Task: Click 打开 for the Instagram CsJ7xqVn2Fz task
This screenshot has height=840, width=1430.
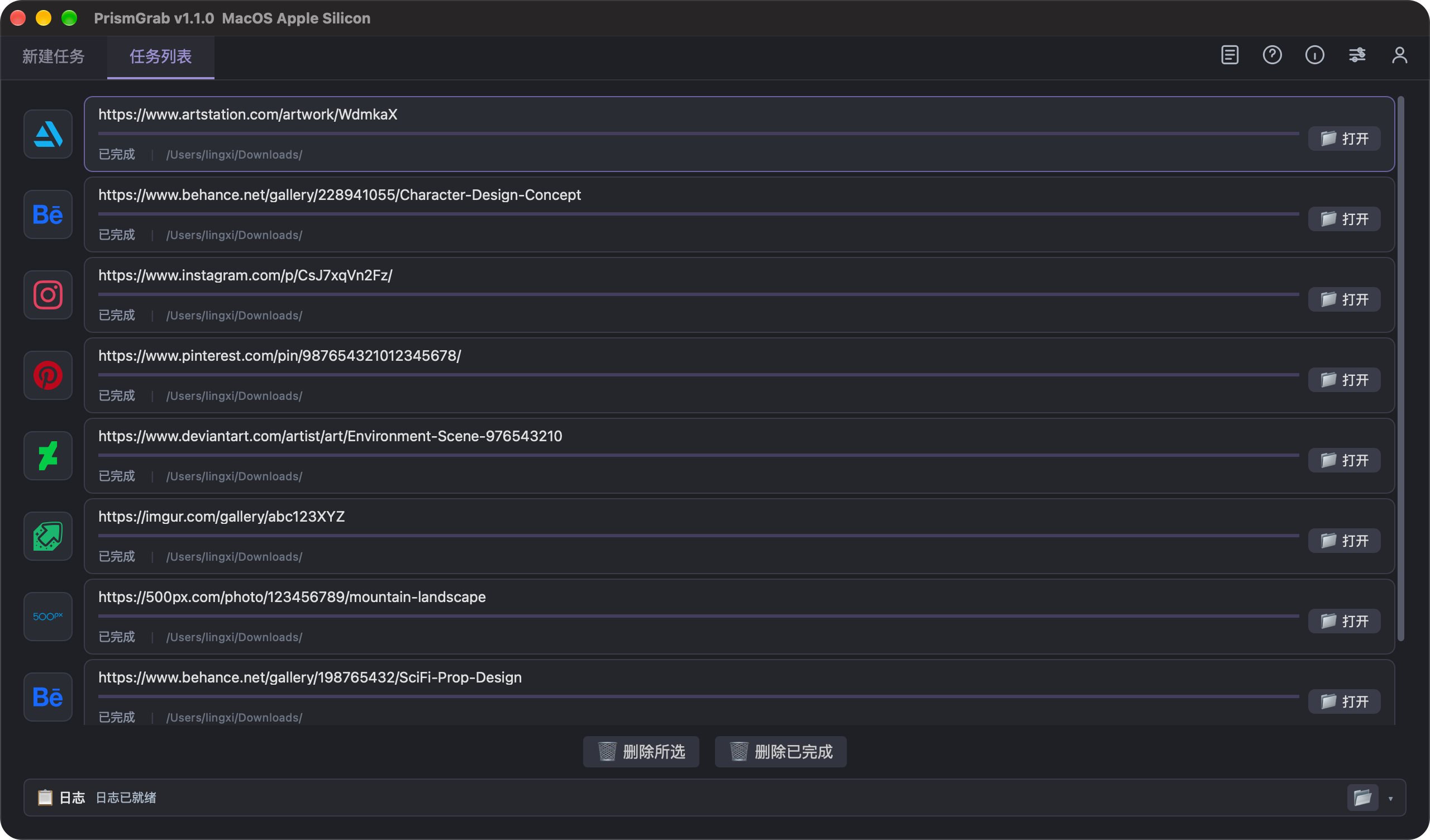Action: 1345,300
